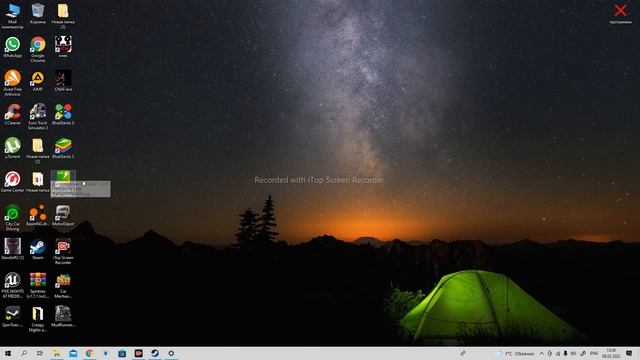640x360 pixels.
Task: Select the red X программы desktop icon
Action: (620, 13)
